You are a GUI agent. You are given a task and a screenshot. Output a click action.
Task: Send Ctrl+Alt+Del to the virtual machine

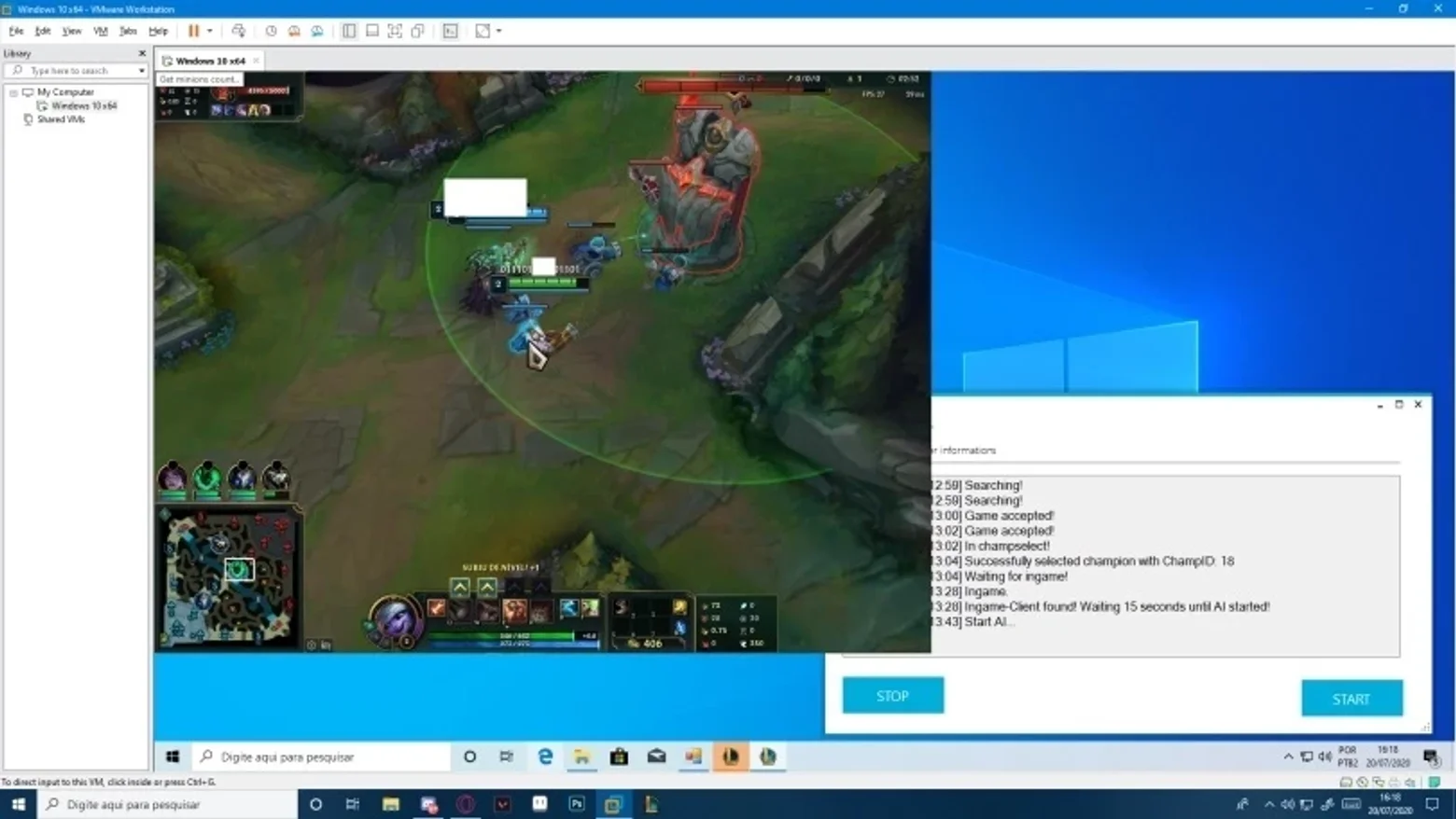[238, 31]
